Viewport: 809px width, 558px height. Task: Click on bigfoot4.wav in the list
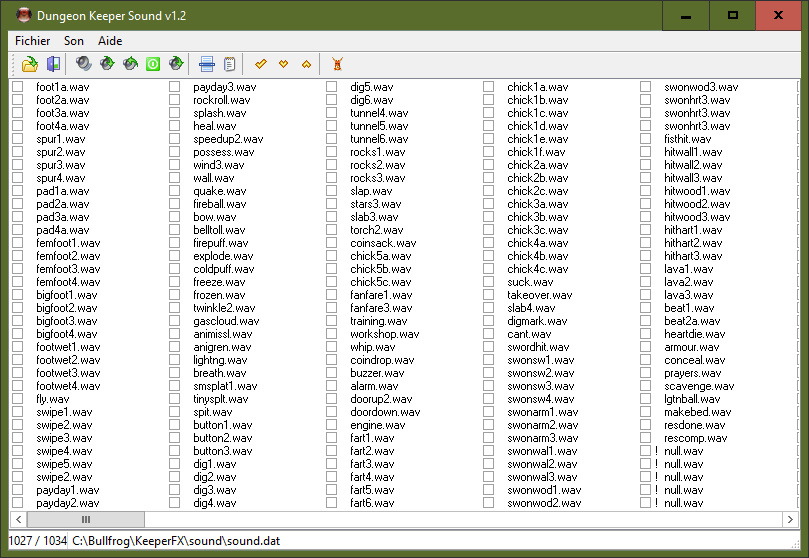click(x=67, y=334)
